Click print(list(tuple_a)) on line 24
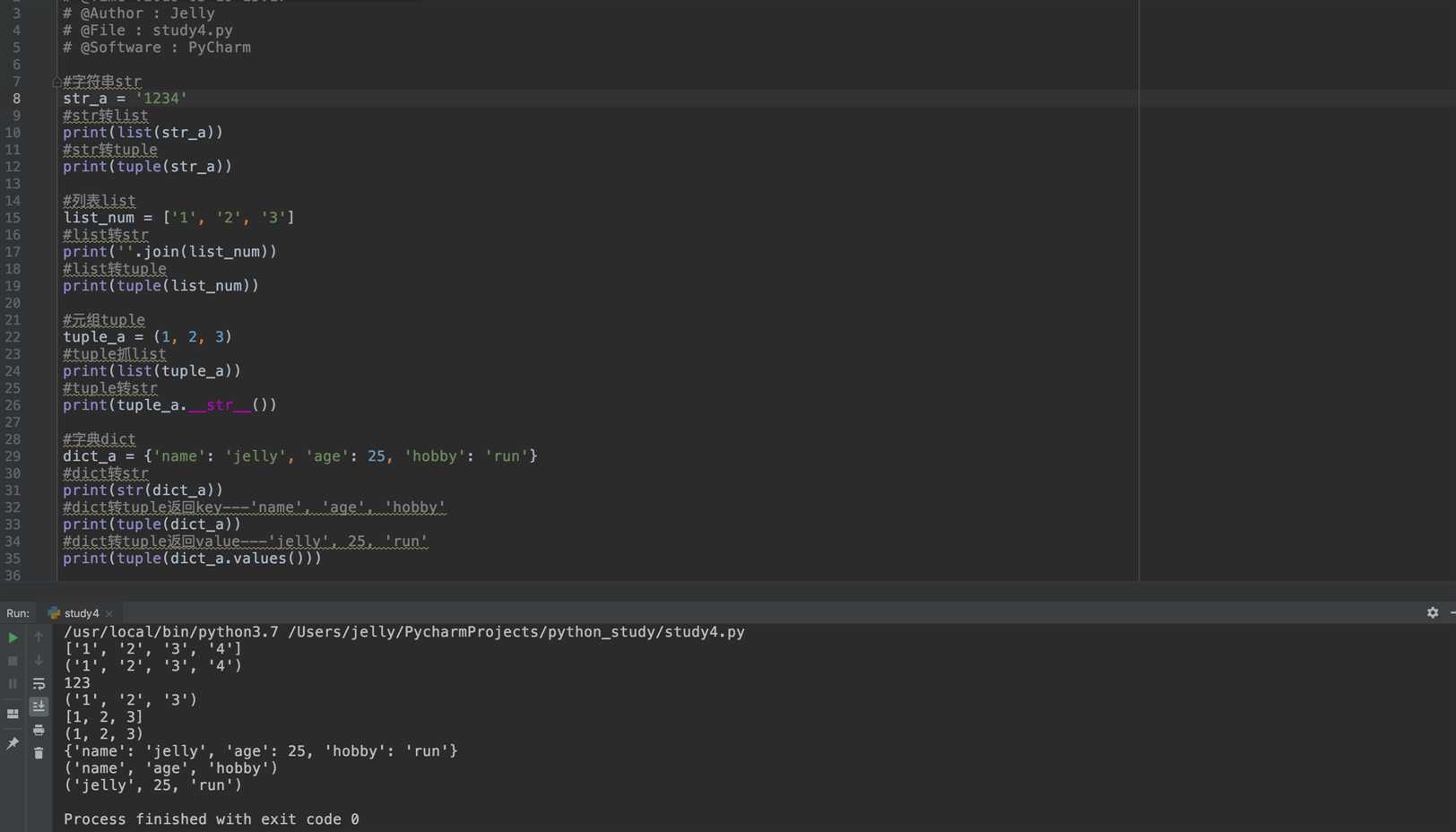This screenshot has width=1456, height=832. [152, 371]
